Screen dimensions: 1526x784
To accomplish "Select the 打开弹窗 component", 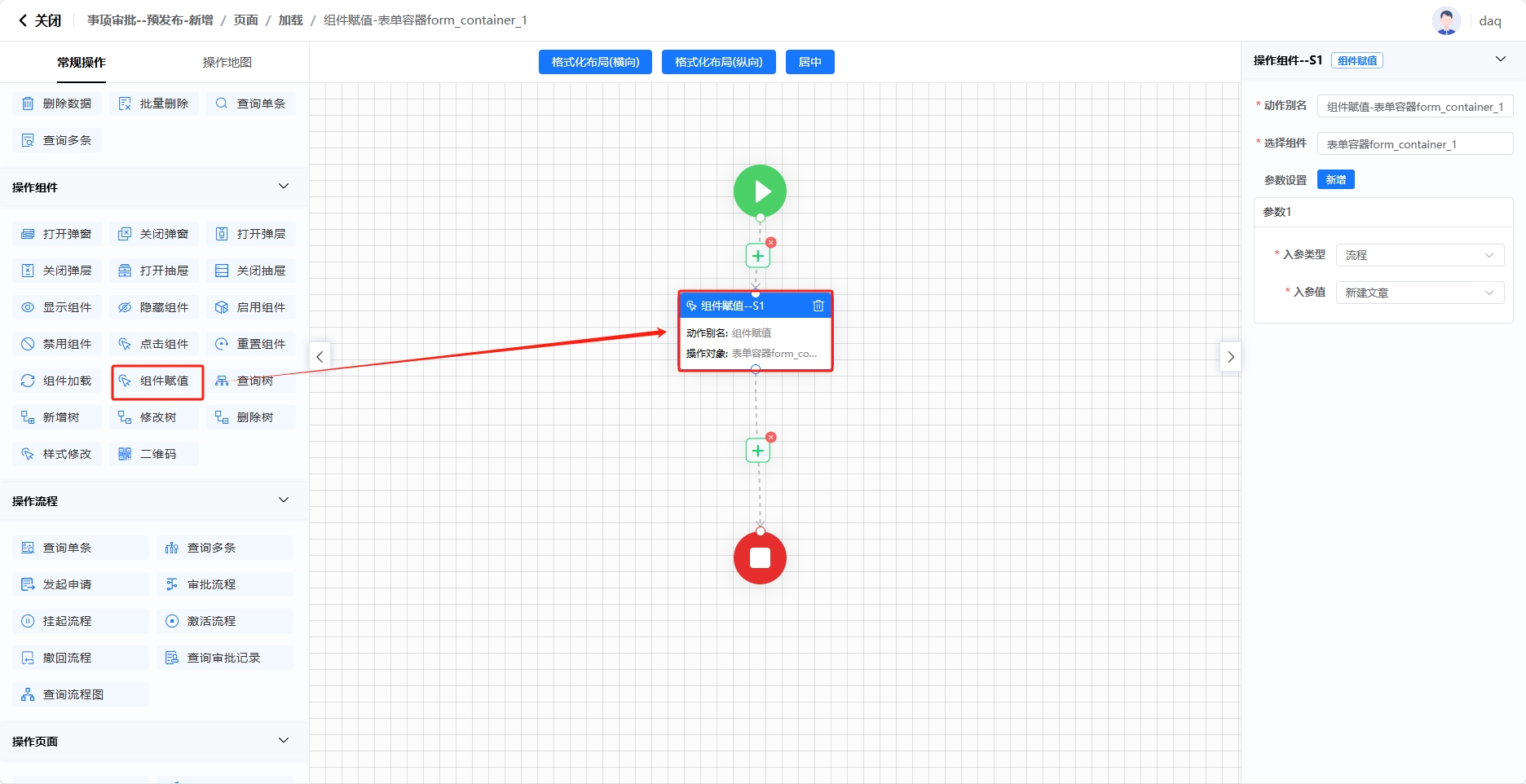I will point(57,234).
